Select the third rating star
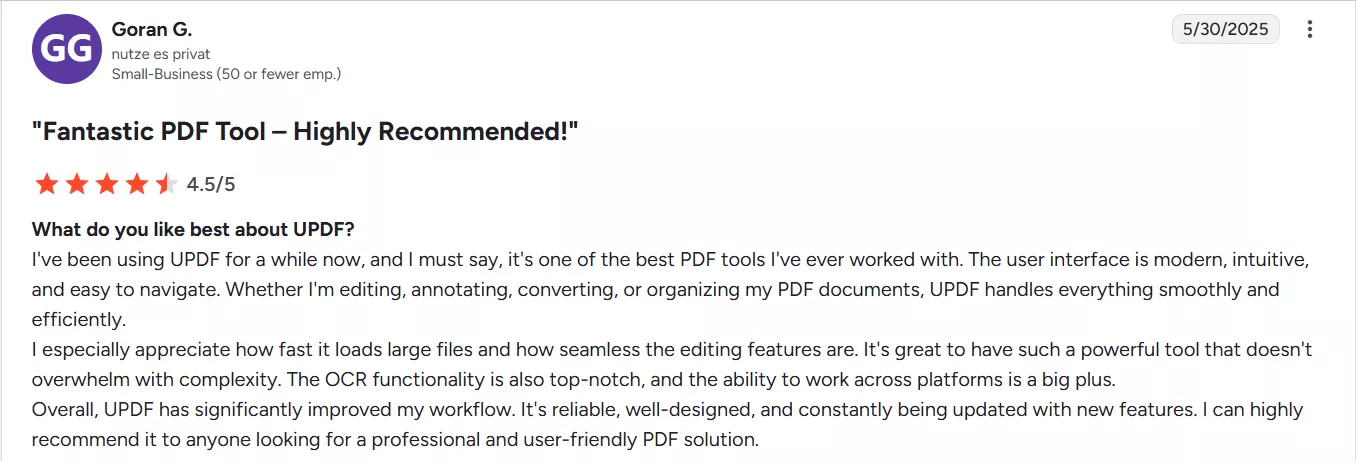The height and width of the screenshot is (461, 1356). coord(106,184)
